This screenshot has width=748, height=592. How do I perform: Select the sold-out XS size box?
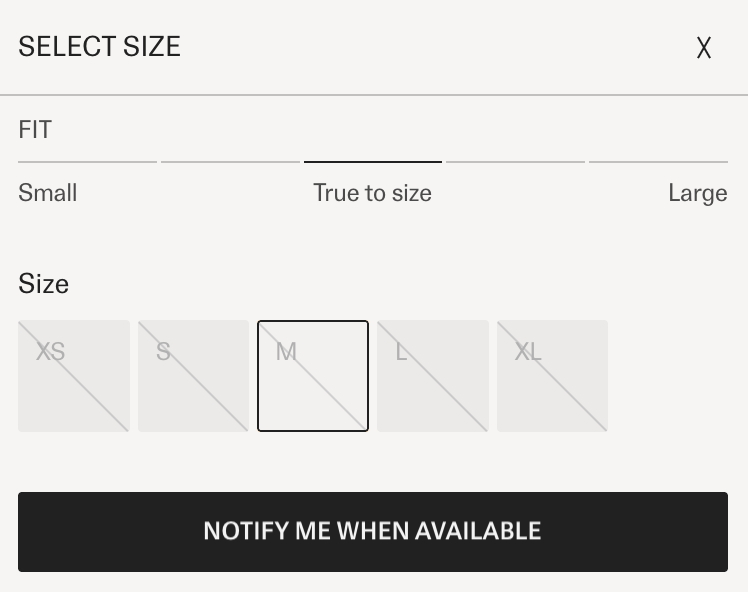(74, 376)
